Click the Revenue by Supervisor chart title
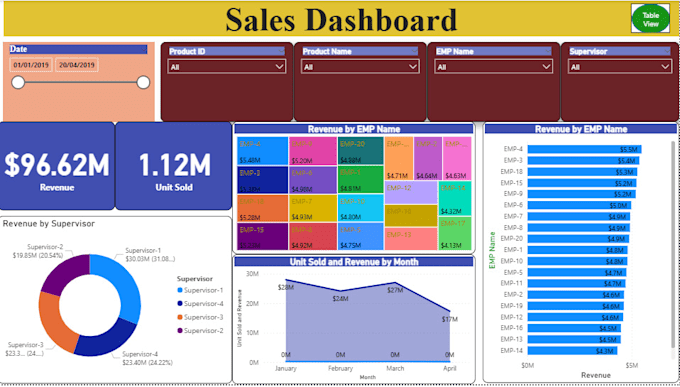Image resolution: width=680 pixels, height=387 pixels. pos(49,224)
